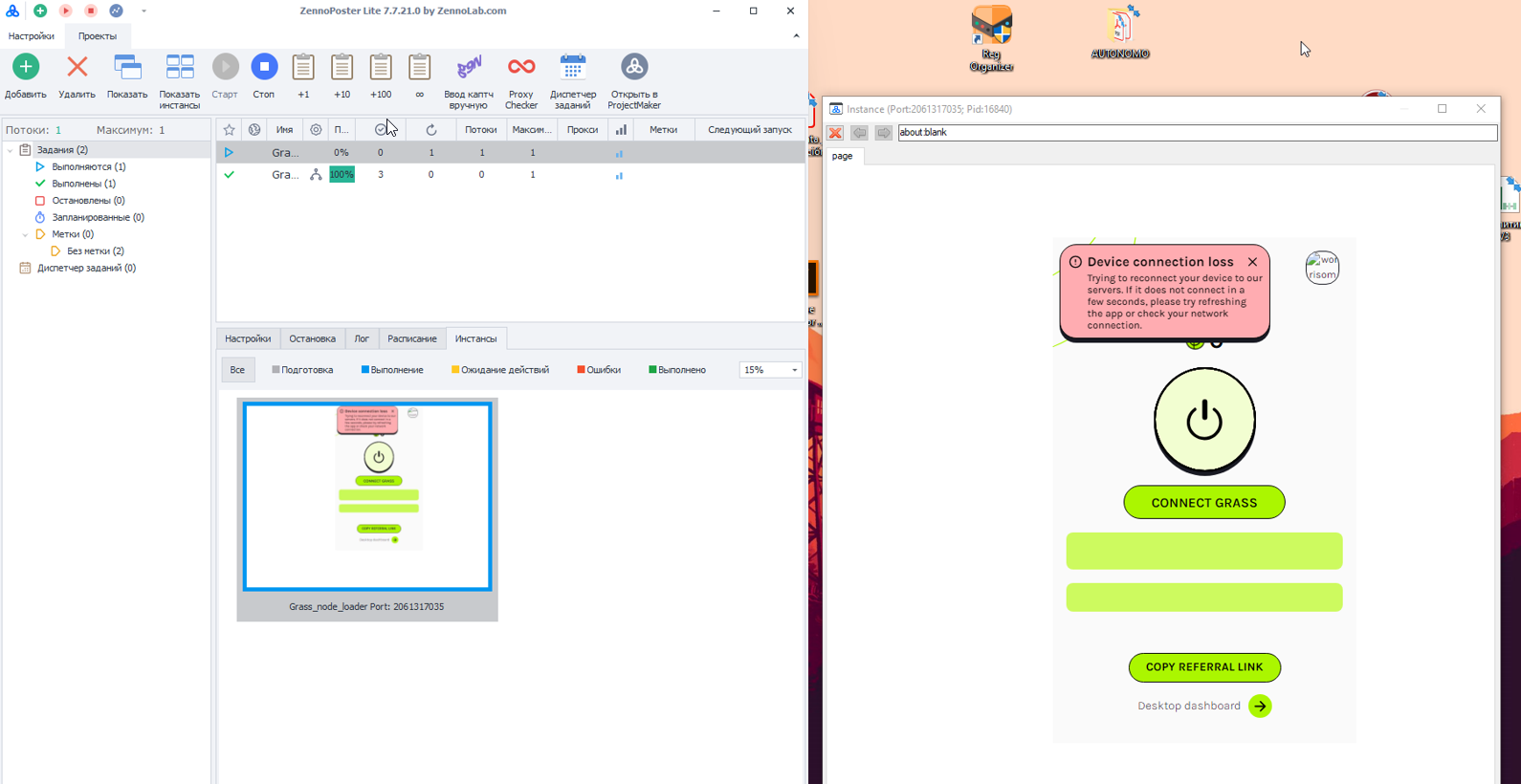1521x784 pixels.
Task: Sort tasks by the Потоки column
Action: click(x=481, y=130)
